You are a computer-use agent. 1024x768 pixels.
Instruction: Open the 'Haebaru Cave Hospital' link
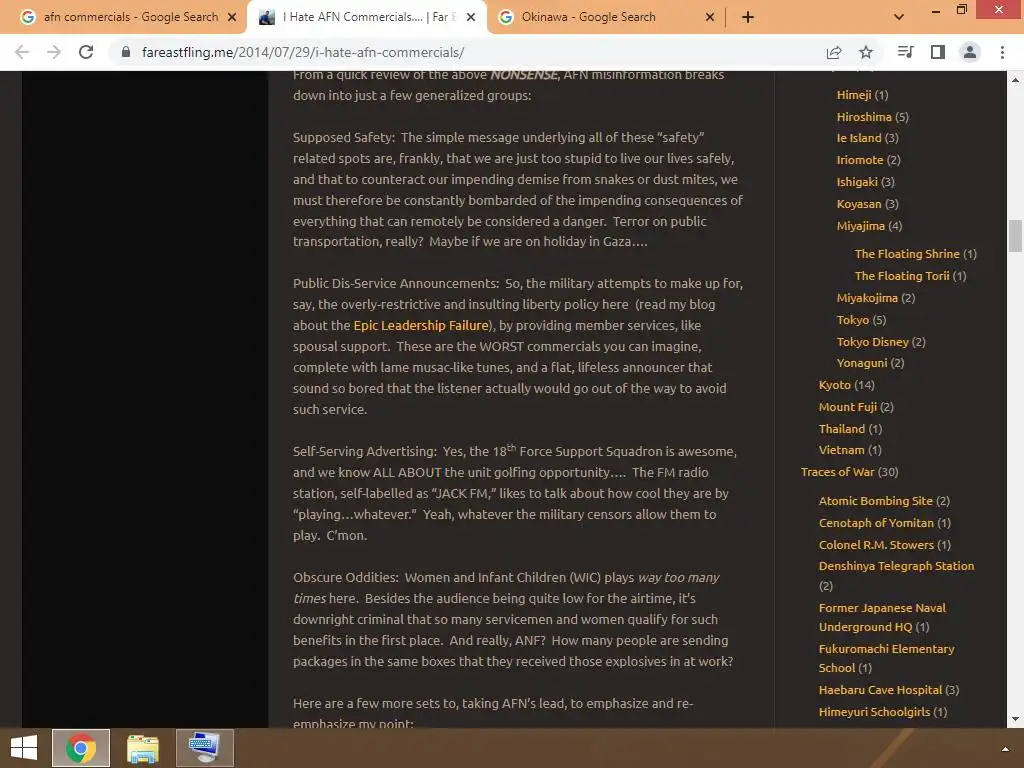pyautogui.click(x=880, y=690)
